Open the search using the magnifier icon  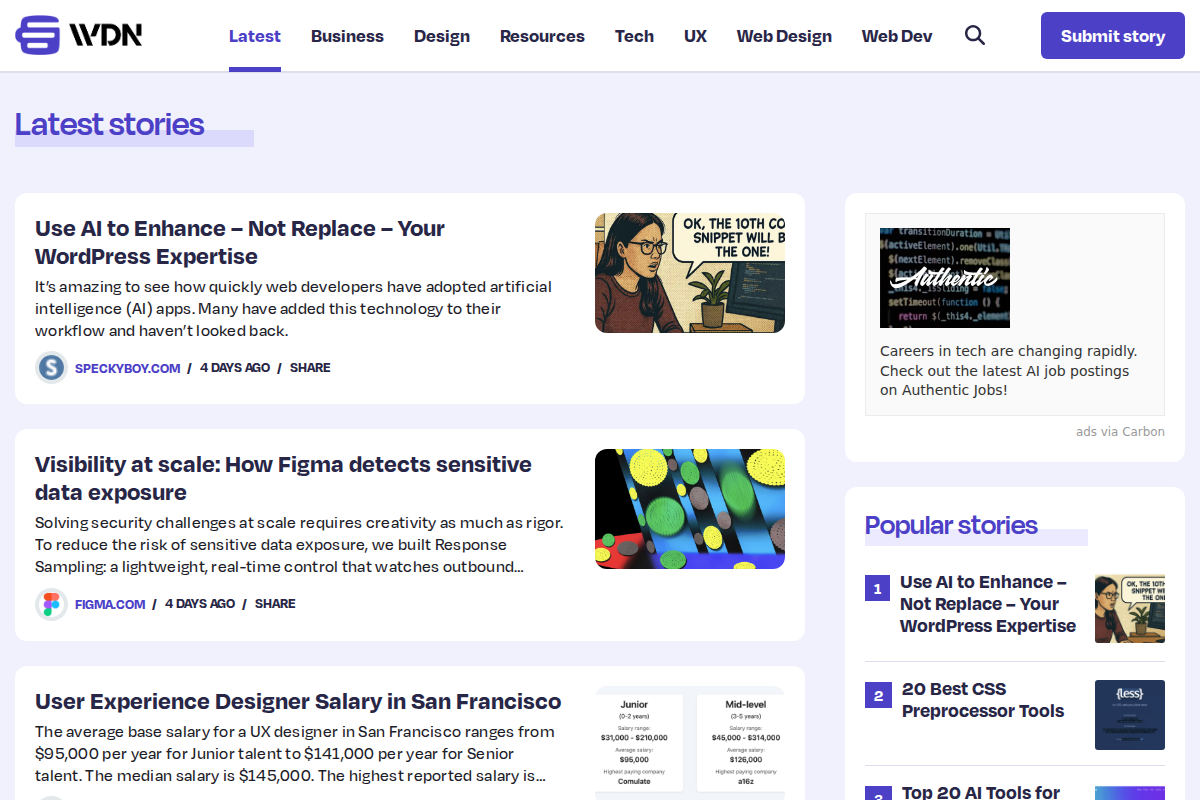(974, 34)
